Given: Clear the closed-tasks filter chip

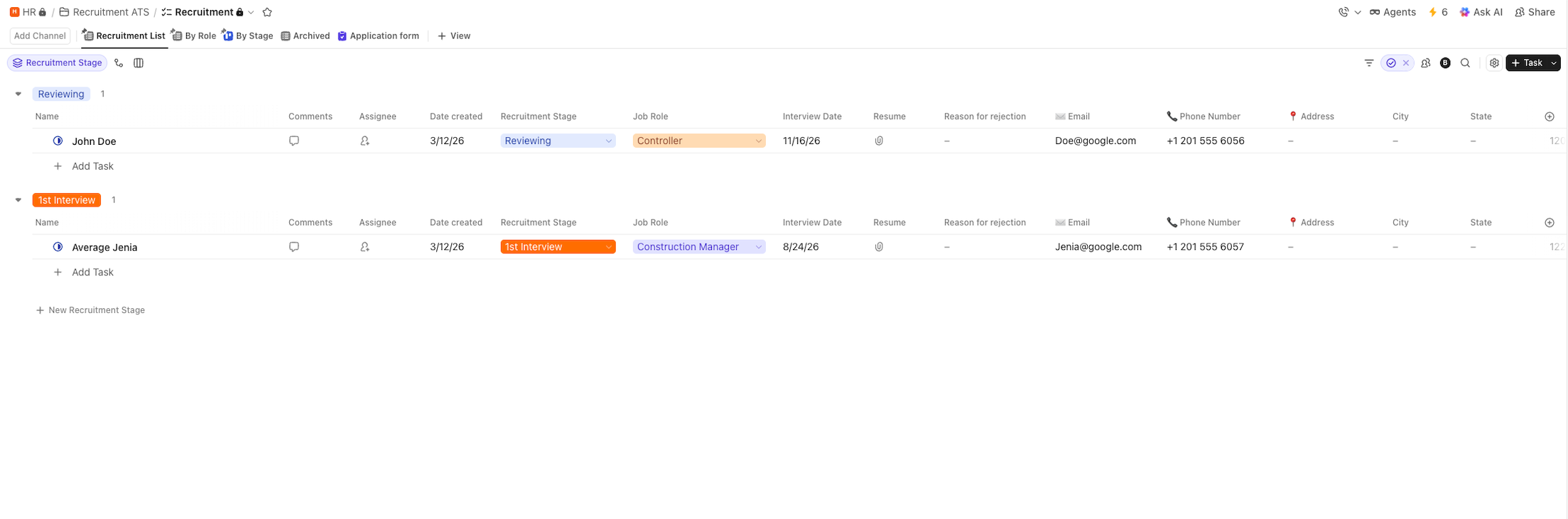Looking at the screenshot, I should tap(1405, 63).
